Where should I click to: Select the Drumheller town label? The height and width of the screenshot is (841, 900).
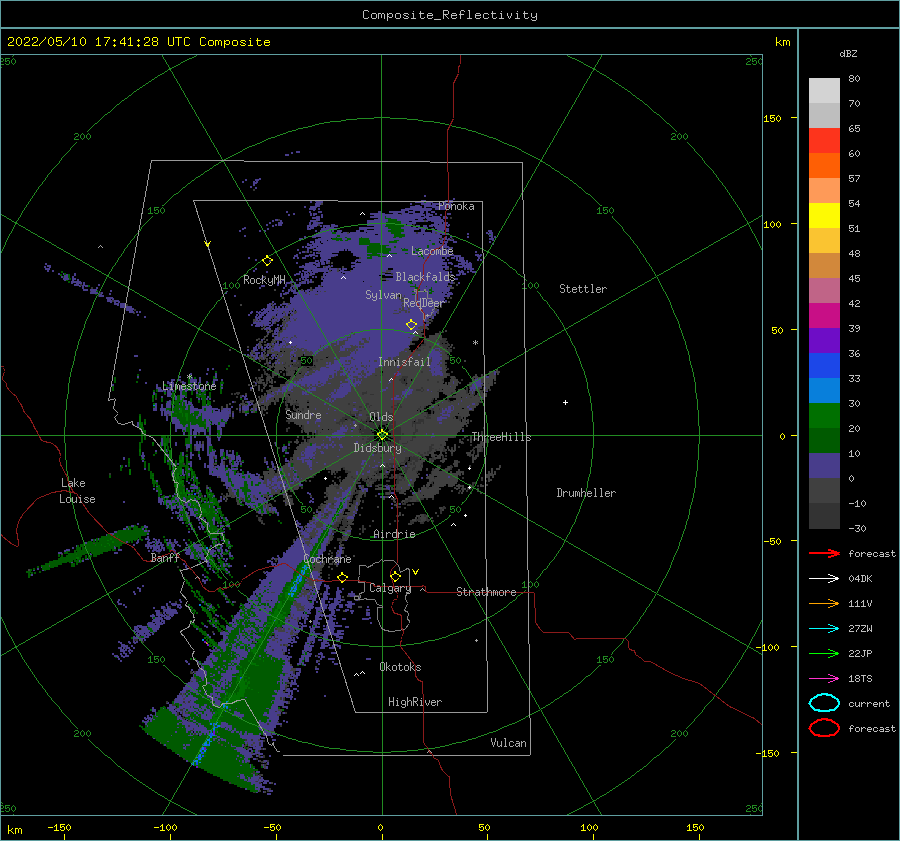point(586,493)
